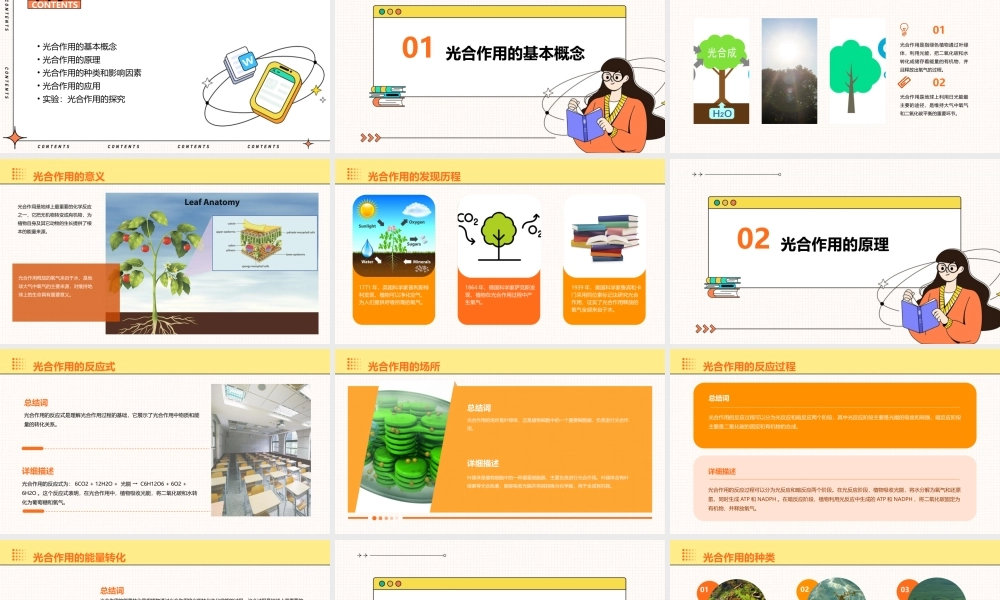Click the 1864年 description text block
The width and height of the screenshot is (1000, 600).
(499, 295)
